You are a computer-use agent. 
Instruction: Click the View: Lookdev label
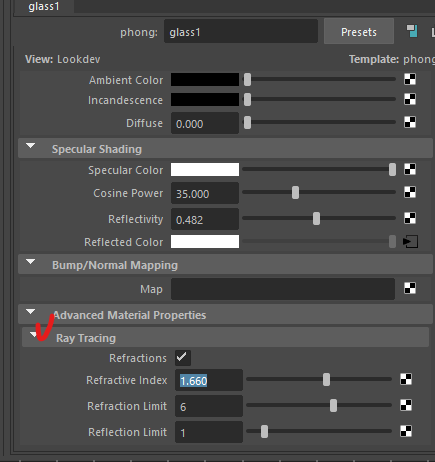(63, 59)
